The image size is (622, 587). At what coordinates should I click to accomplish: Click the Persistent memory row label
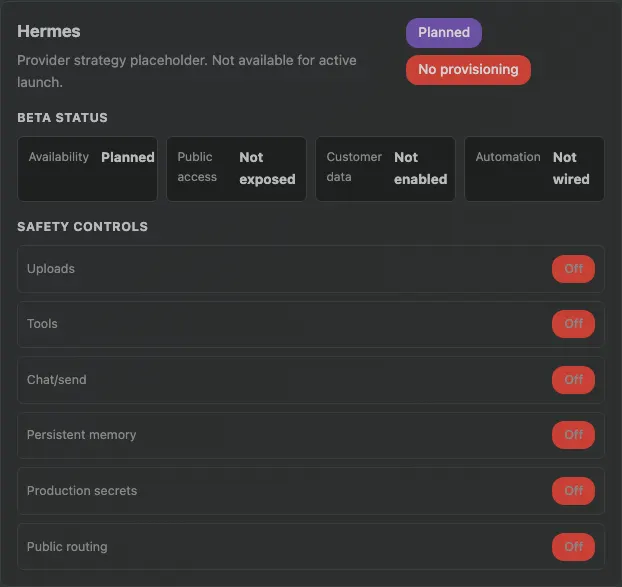coord(81,435)
